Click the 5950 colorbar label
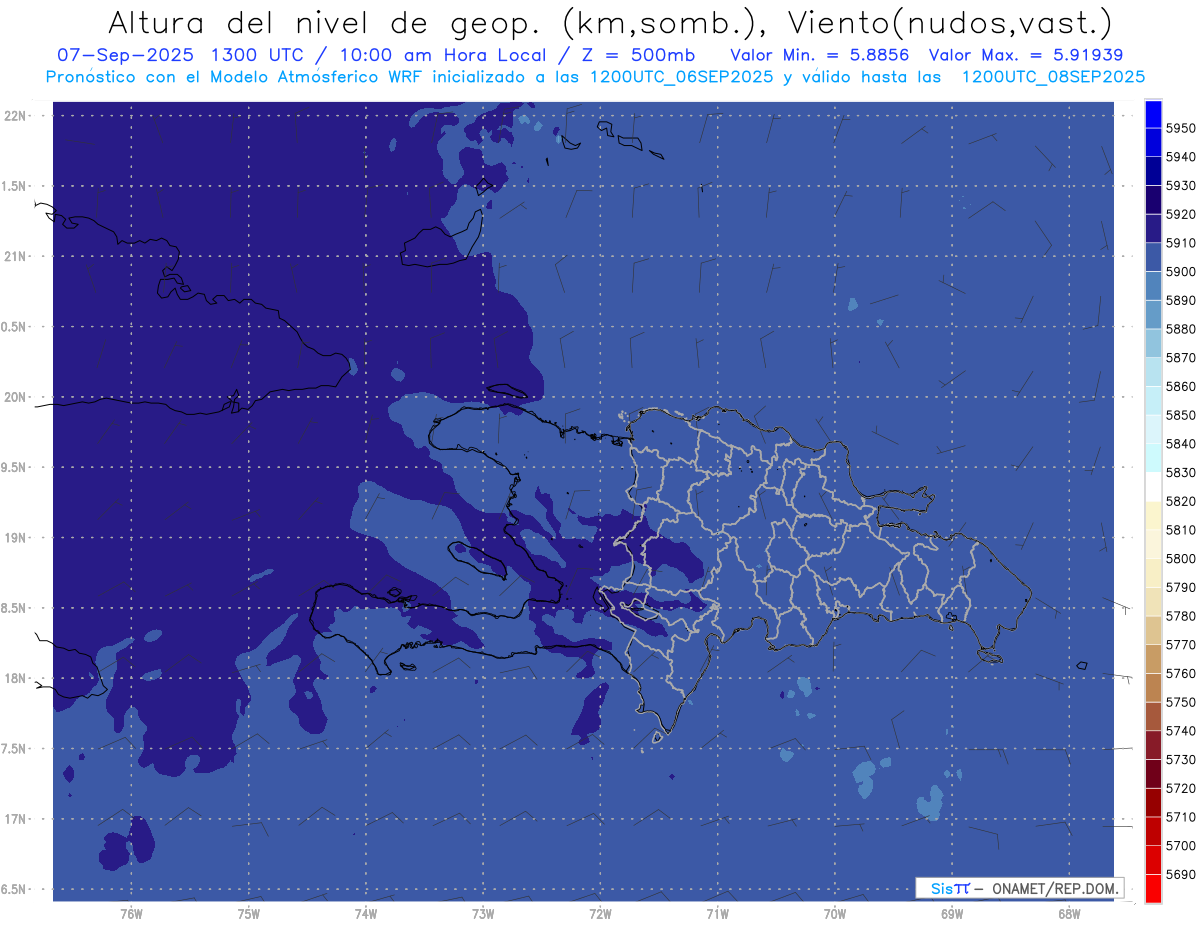This screenshot has height=927, width=1200. [1180, 128]
